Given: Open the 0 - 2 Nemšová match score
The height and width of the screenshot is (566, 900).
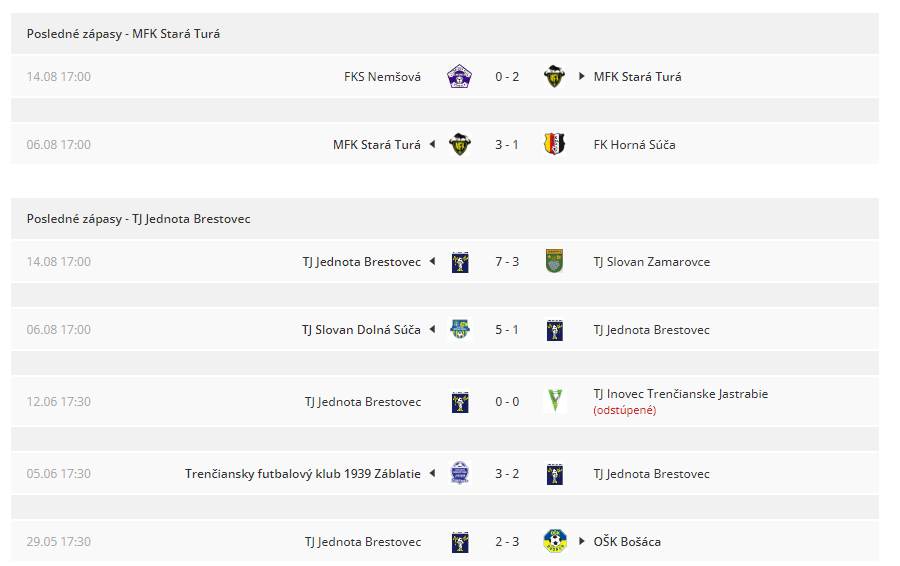Looking at the screenshot, I should [507, 77].
